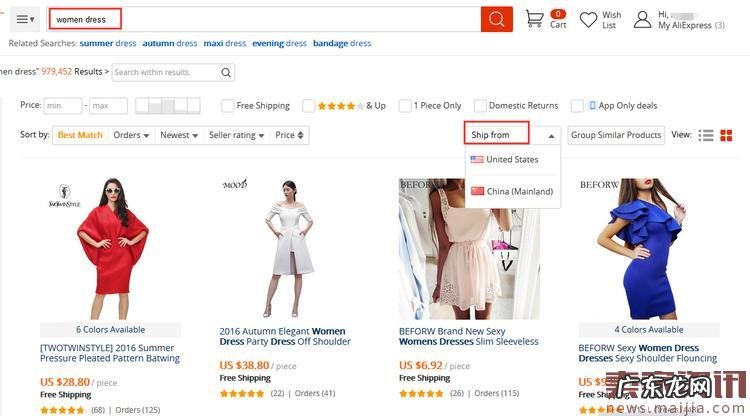750x416 pixels.
Task: Open the hamburger categories menu
Action: tap(26, 19)
